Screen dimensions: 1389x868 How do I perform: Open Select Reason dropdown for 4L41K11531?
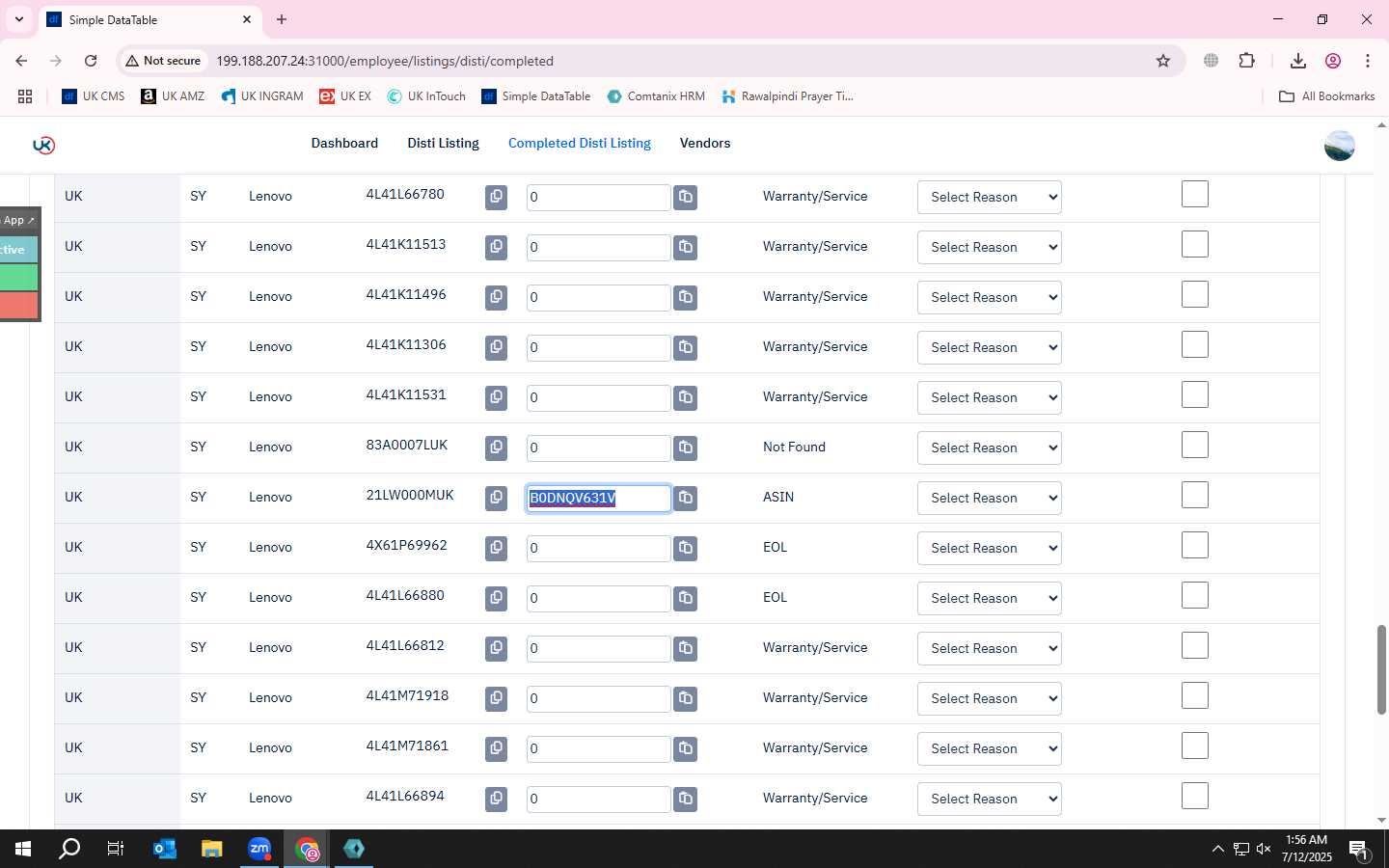point(989,397)
